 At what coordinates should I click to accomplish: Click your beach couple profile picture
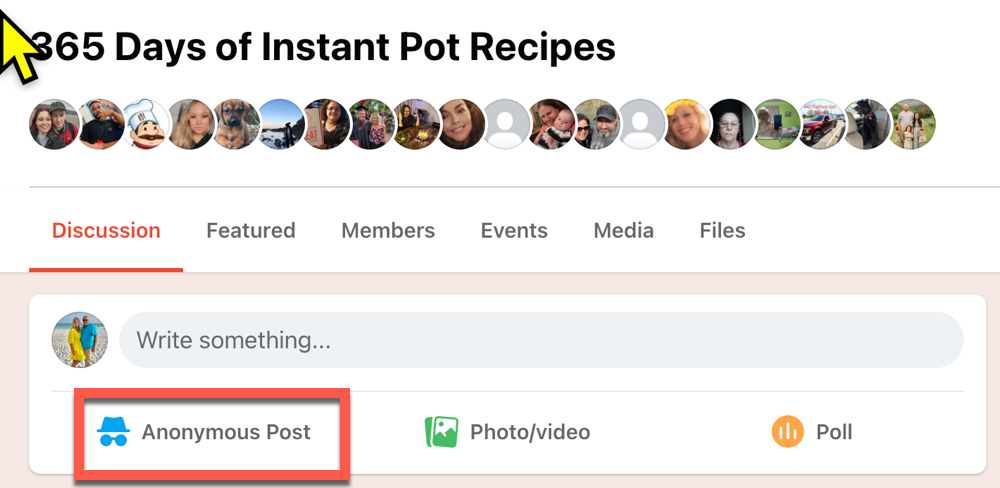click(x=80, y=340)
